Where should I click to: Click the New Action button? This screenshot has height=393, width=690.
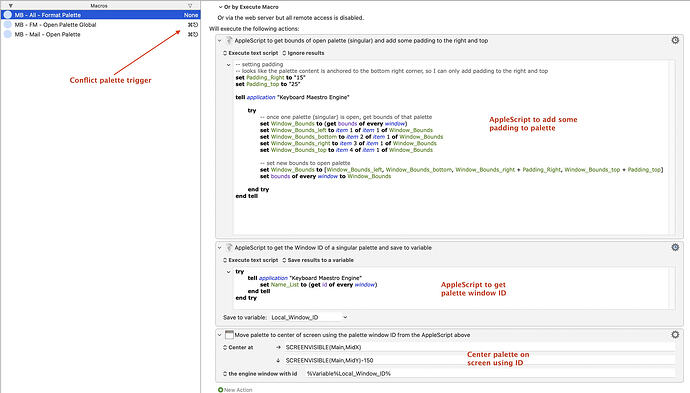(235, 389)
